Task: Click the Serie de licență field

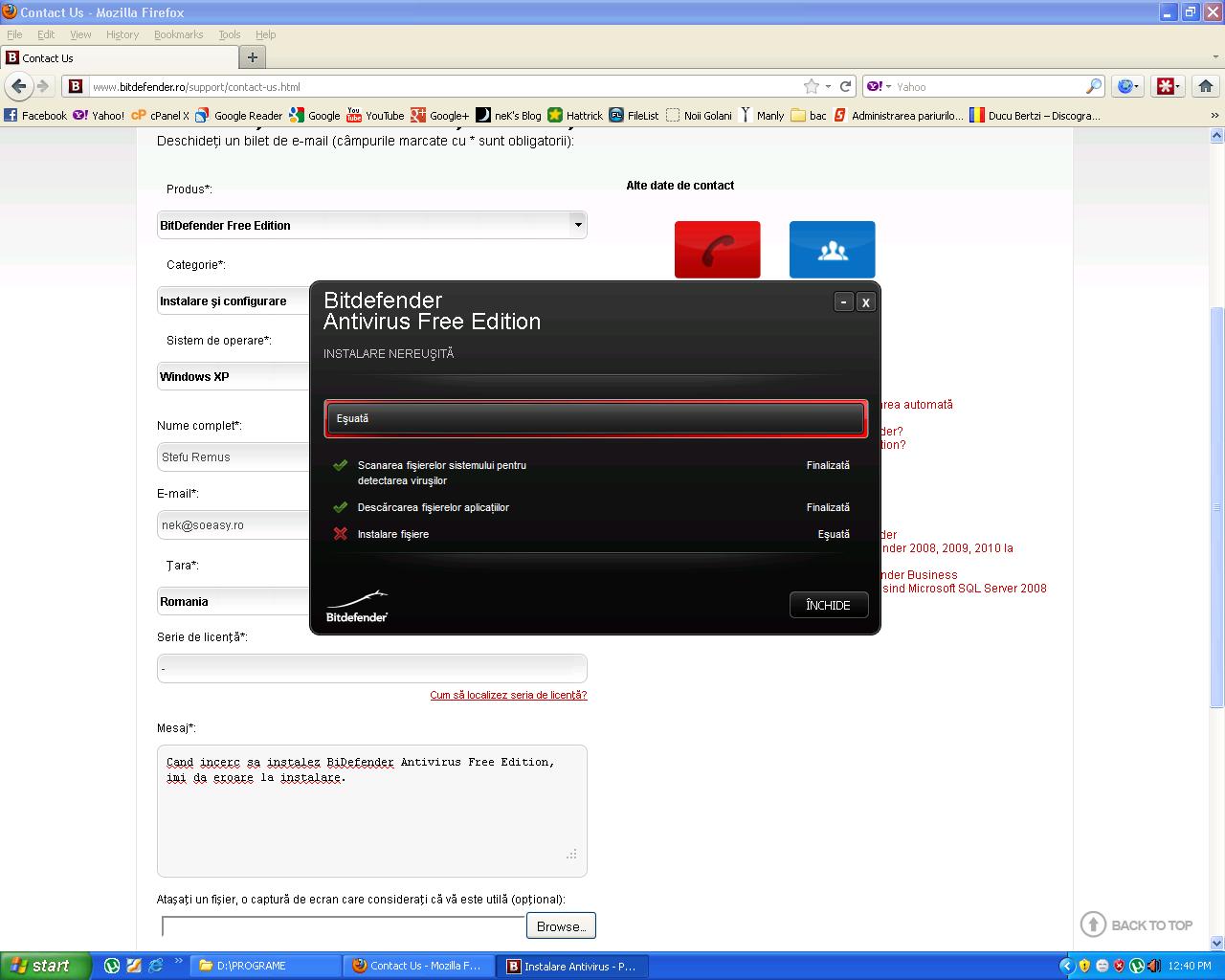Action: (x=372, y=668)
